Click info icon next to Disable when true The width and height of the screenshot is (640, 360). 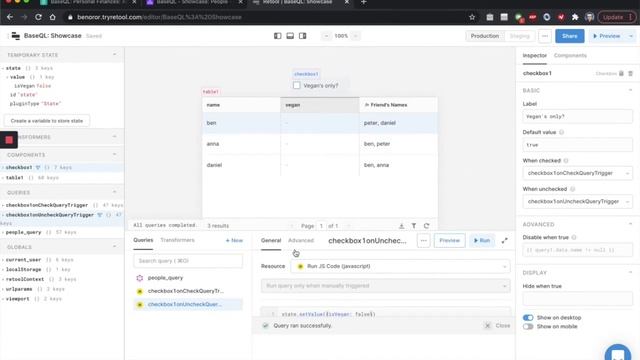(x=574, y=237)
